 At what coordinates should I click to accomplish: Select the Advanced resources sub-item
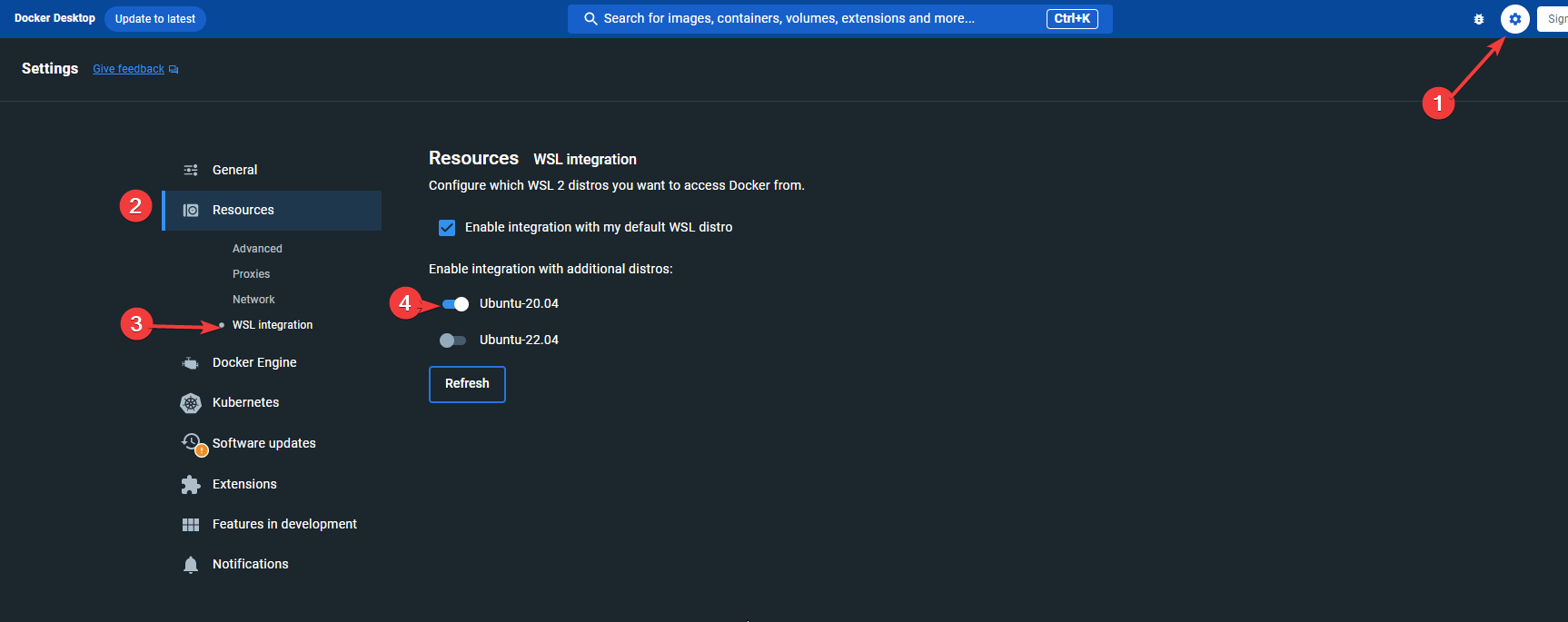click(x=257, y=249)
